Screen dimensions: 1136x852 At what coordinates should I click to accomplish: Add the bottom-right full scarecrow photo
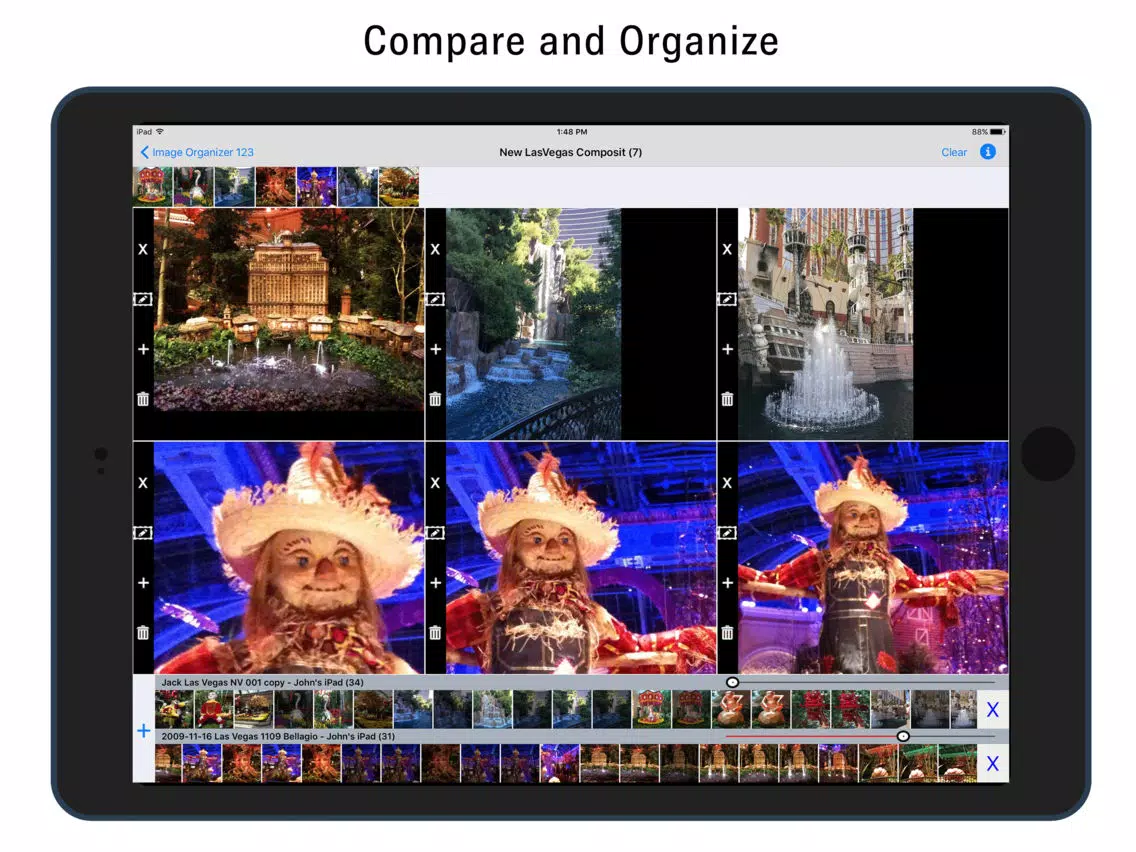tap(727, 583)
